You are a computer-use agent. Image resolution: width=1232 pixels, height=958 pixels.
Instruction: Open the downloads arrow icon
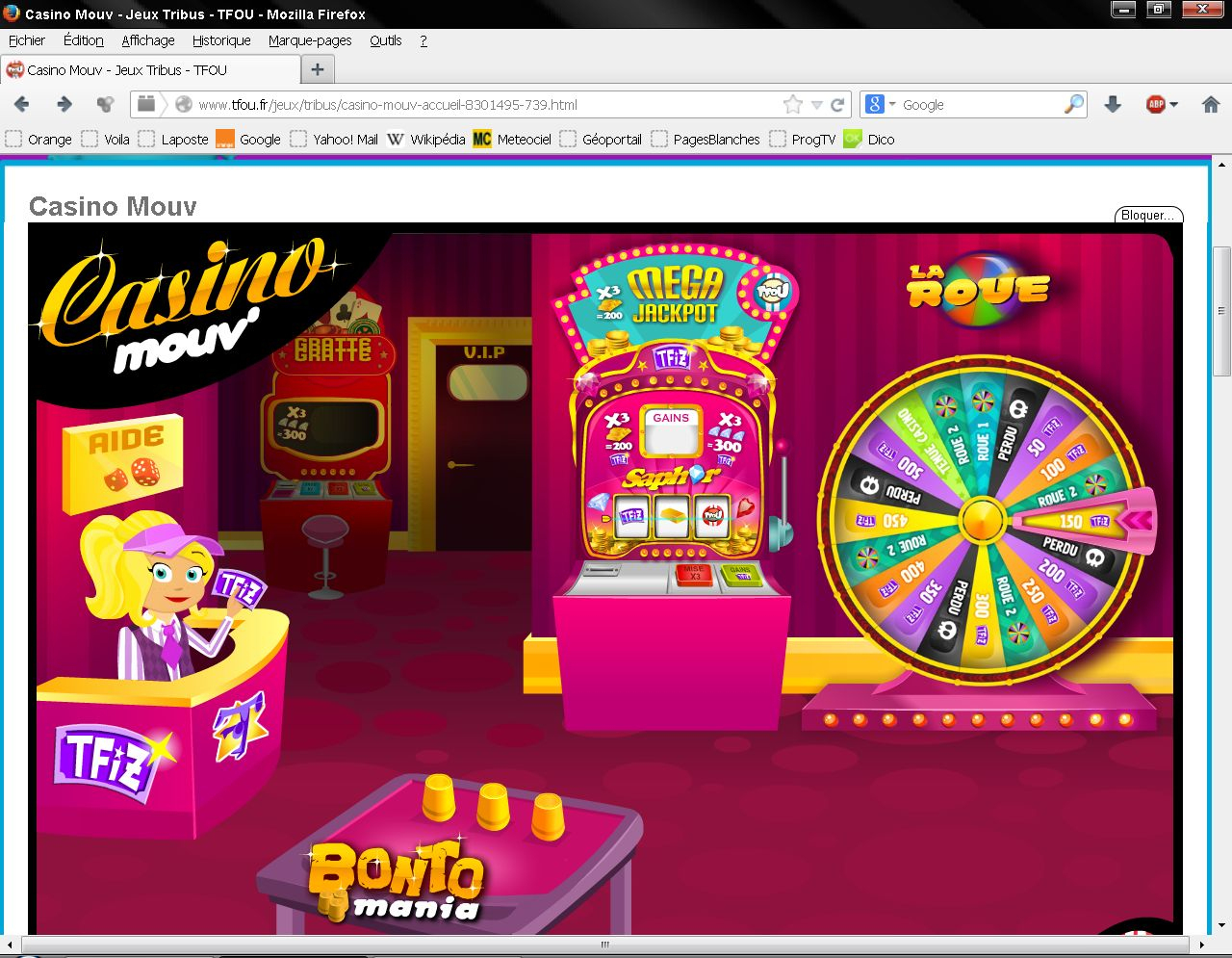pos(1113,105)
